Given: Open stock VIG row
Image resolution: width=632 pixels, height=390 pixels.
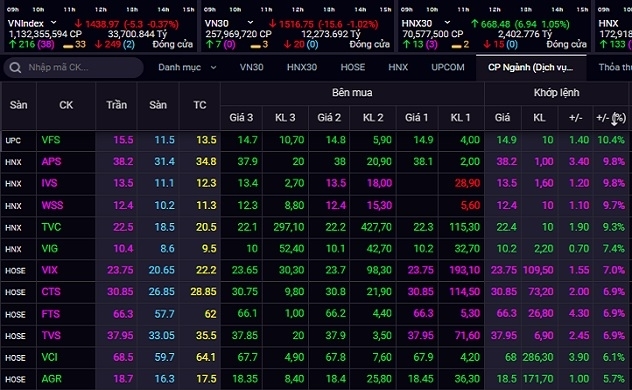Looking at the screenshot, I should (316, 249).
